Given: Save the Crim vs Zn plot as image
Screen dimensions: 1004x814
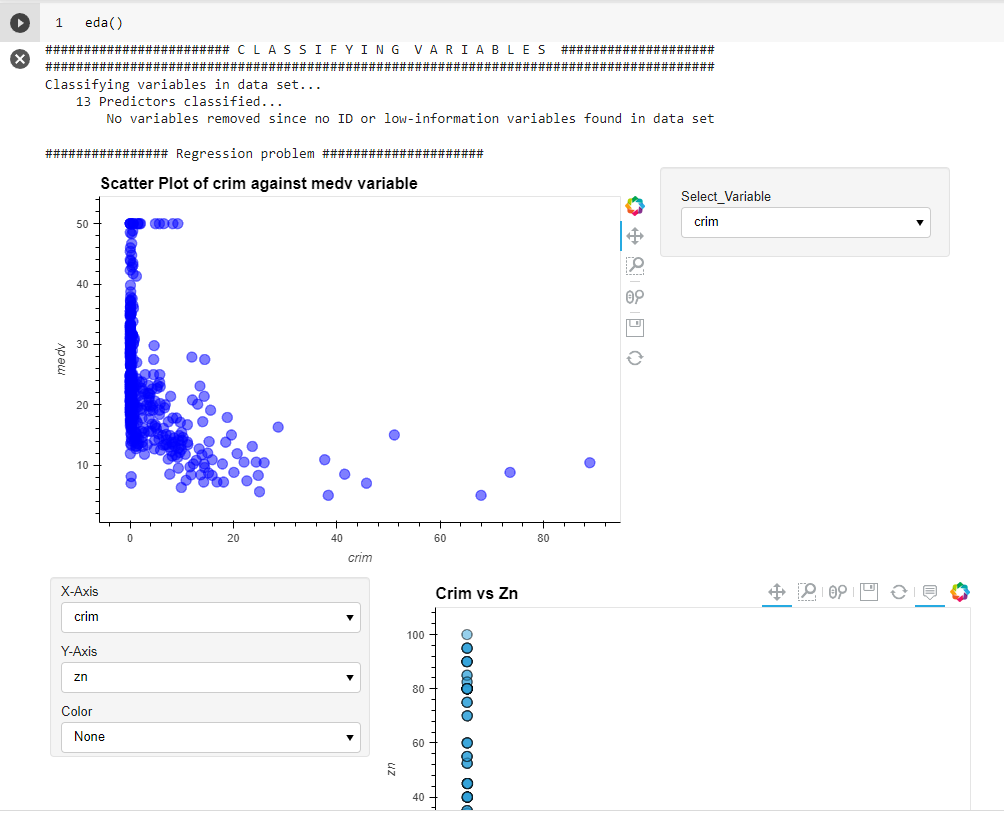Looking at the screenshot, I should tap(868, 591).
